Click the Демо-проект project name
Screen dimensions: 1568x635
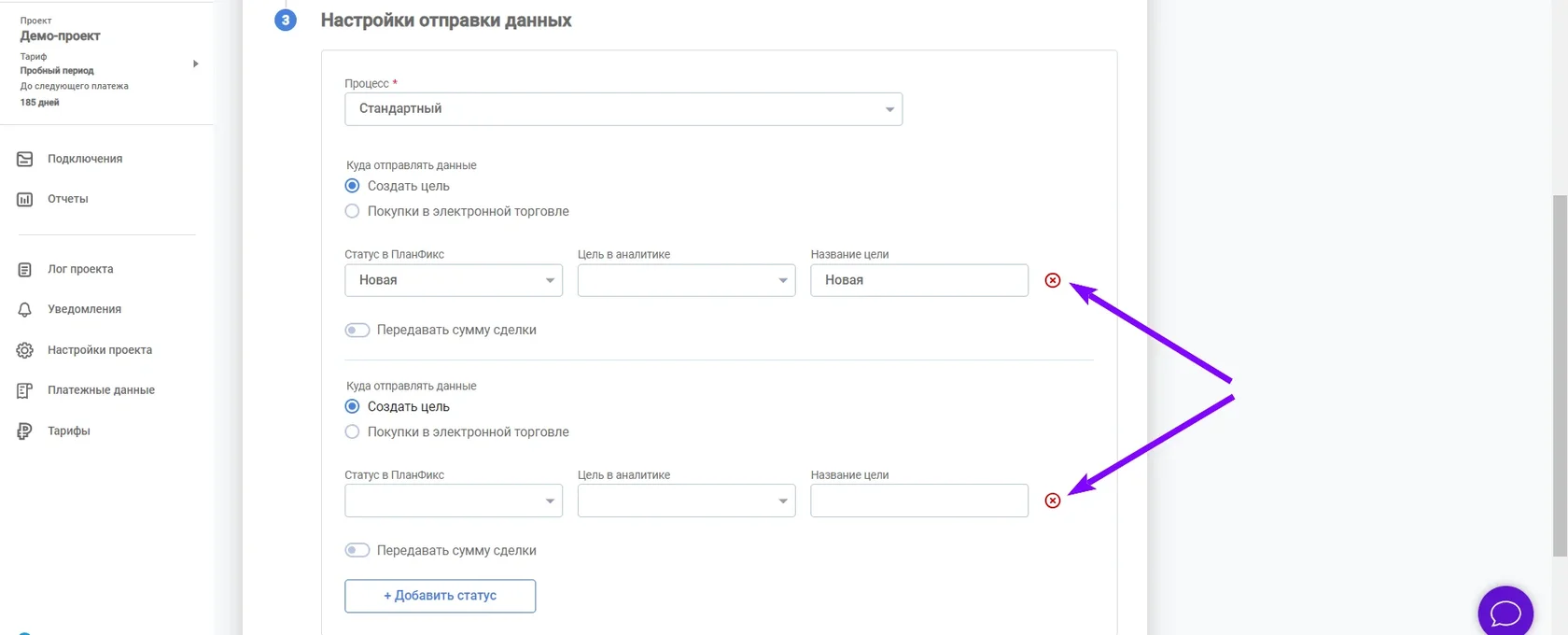(x=61, y=36)
